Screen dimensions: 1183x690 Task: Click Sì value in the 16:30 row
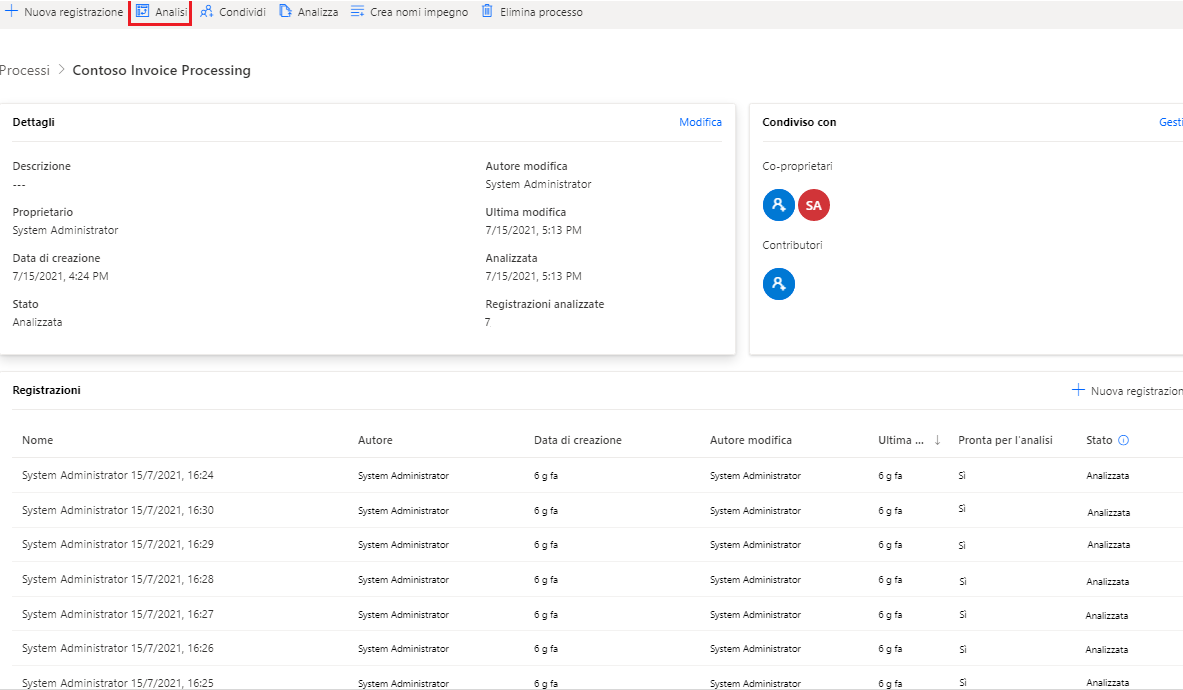(x=962, y=509)
